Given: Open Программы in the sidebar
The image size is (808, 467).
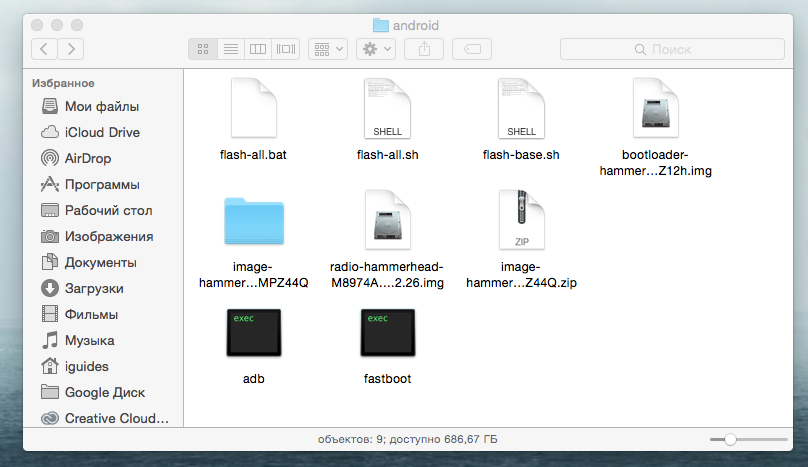Looking at the screenshot, I should pos(90,185).
